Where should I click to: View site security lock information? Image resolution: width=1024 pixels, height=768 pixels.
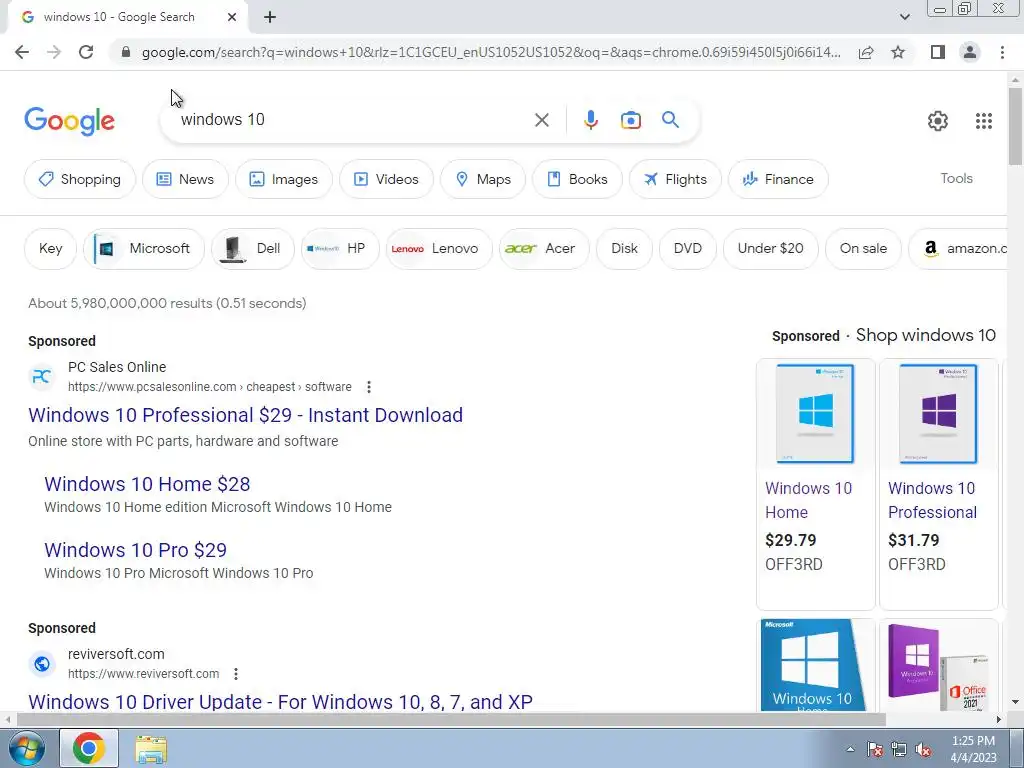(x=126, y=52)
